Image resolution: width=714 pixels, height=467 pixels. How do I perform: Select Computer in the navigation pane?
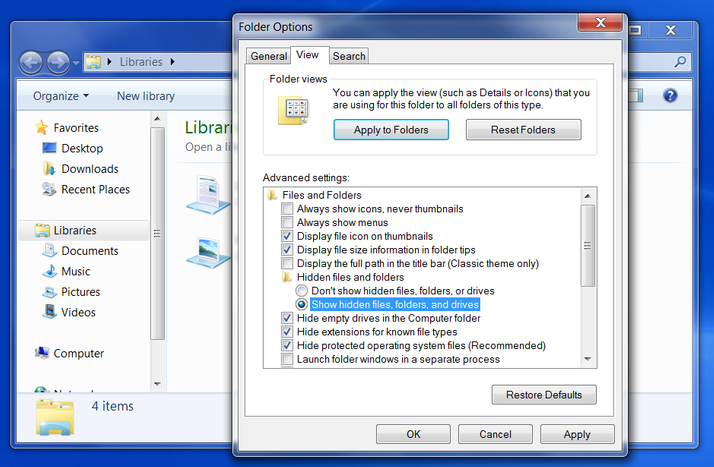tap(78, 353)
